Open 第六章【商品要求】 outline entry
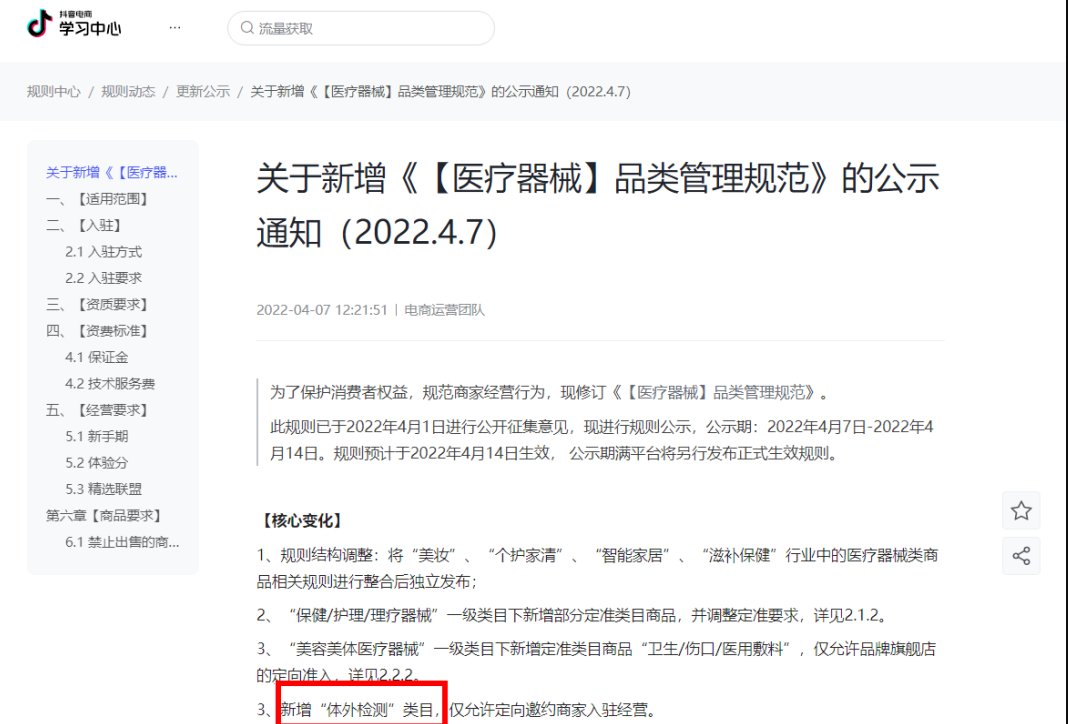1068x724 pixels. click(104, 516)
